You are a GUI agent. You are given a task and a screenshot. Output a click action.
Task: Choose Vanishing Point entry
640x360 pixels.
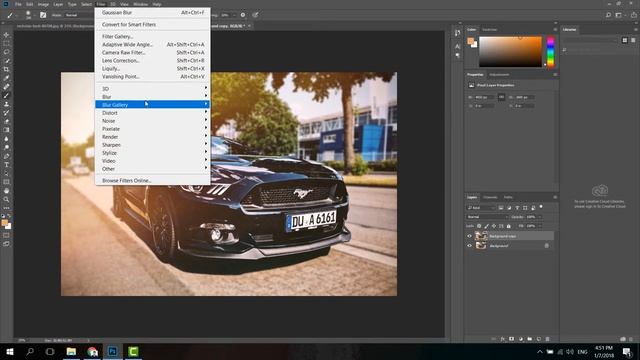152,76
